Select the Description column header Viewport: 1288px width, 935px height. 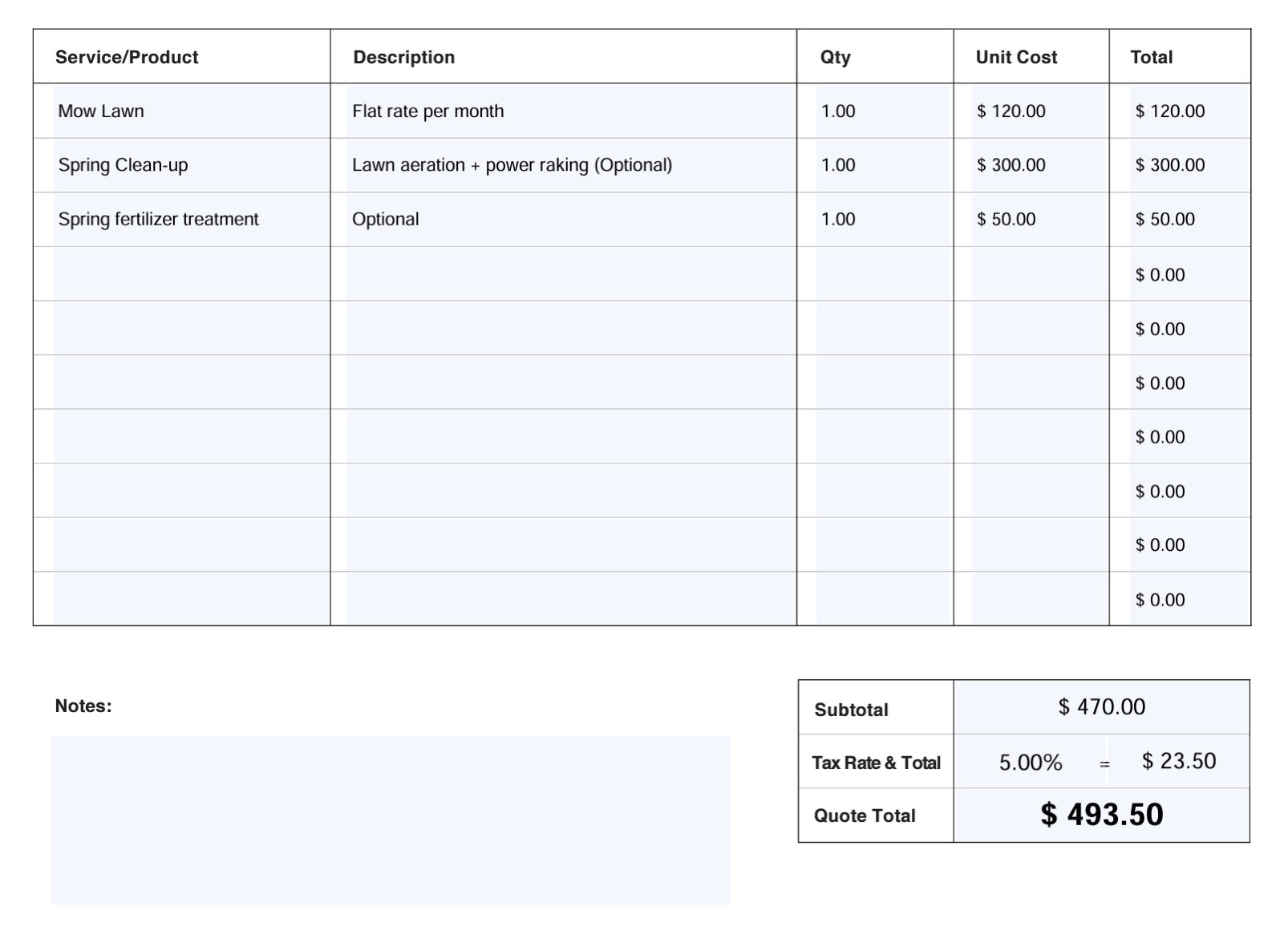coord(403,57)
